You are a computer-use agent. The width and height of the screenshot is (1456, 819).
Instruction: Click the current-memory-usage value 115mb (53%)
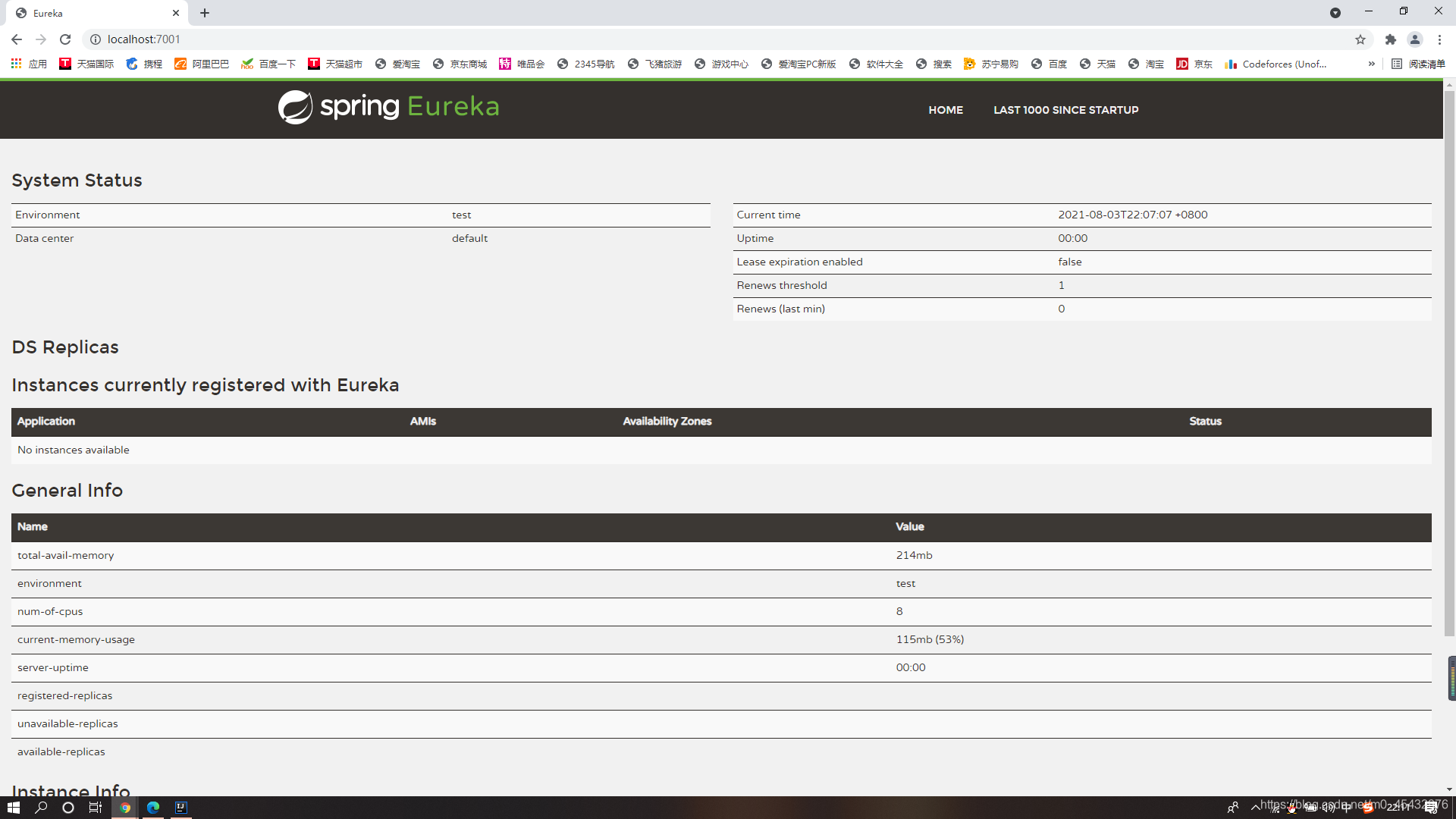pyautogui.click(x=930, y=640)
